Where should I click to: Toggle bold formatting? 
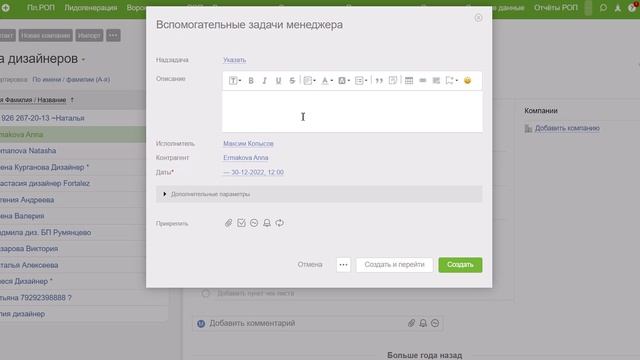point(251,80)
